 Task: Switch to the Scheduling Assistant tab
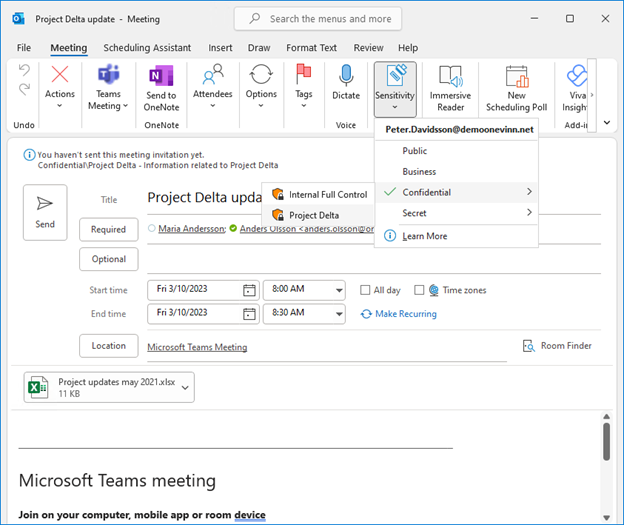(x=148, y=47)
